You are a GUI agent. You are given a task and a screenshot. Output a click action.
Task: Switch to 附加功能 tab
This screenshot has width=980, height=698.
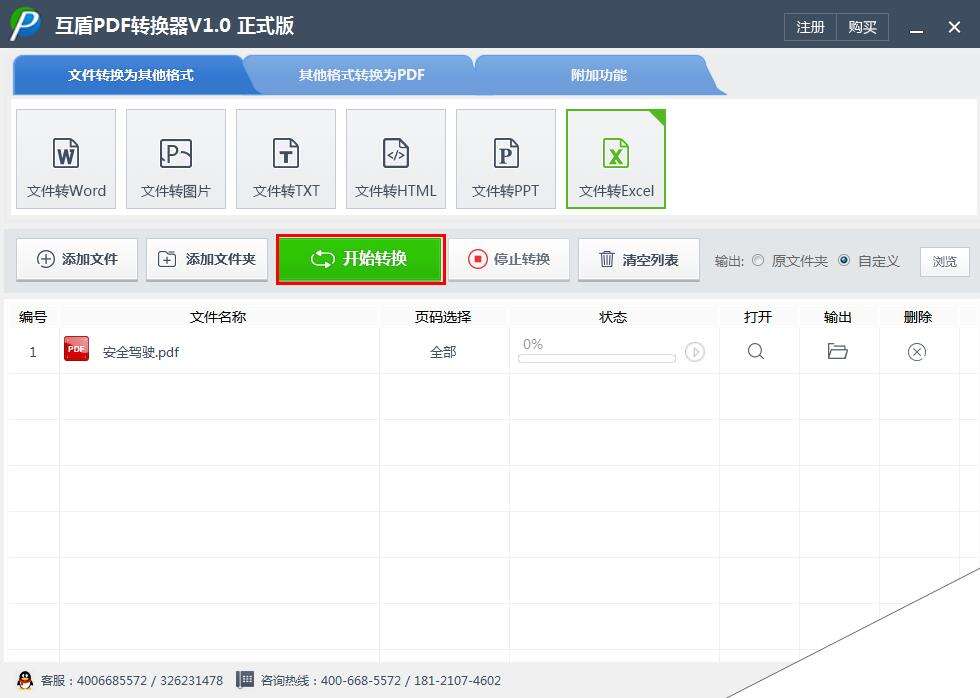tap(598, 75)
